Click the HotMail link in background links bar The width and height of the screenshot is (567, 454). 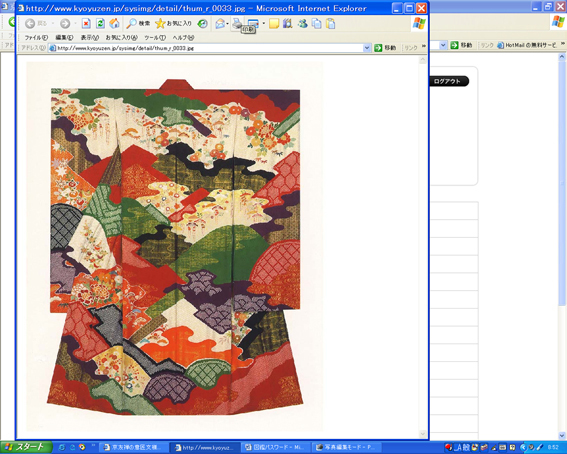(526, 45)
